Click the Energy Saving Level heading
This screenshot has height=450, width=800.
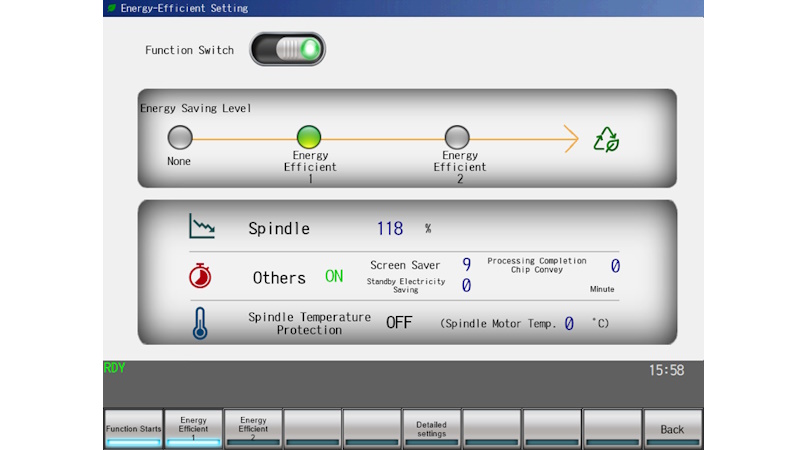(195, 108)
